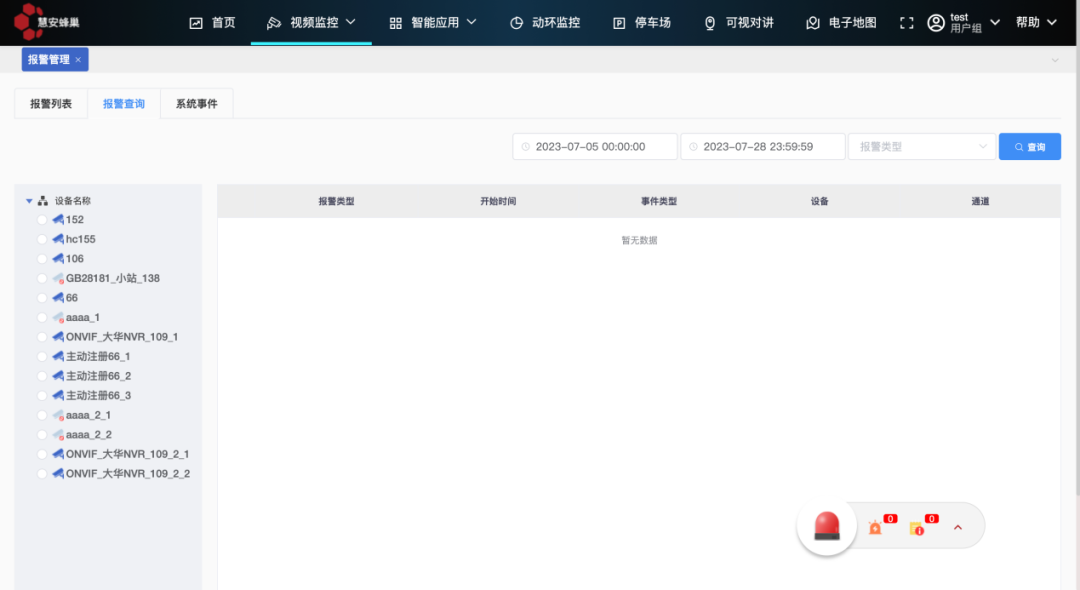Click the camera icon next to hc155

click(x=58, y=239)
